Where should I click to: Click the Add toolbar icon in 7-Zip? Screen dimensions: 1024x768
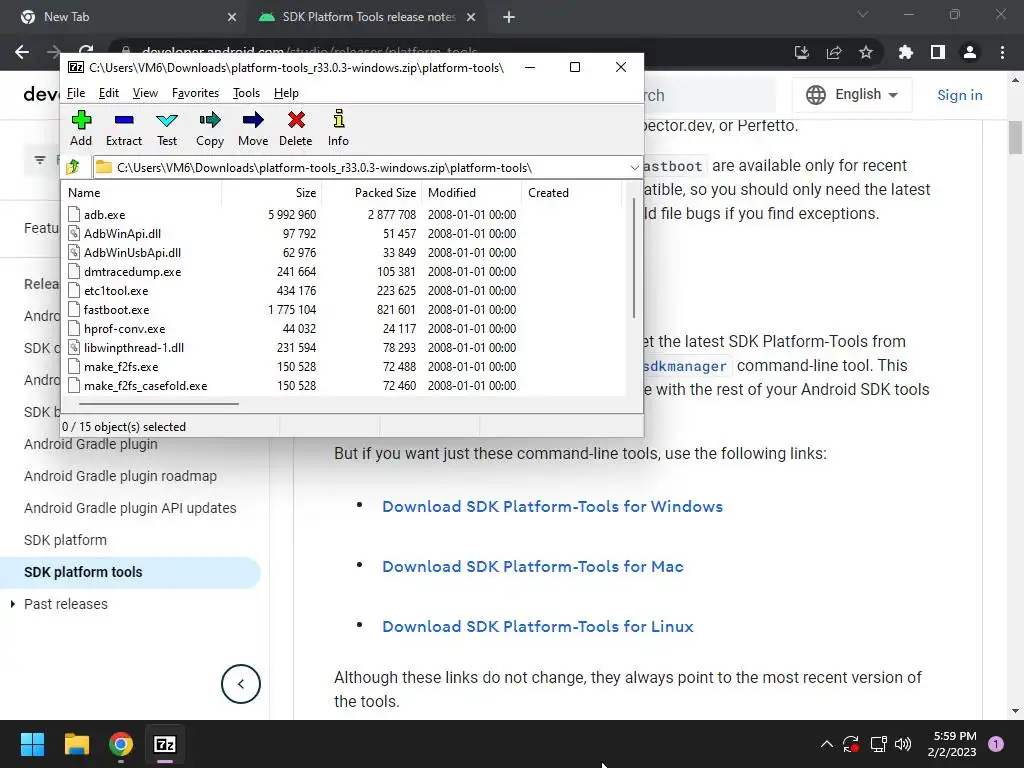coord(81,128)
